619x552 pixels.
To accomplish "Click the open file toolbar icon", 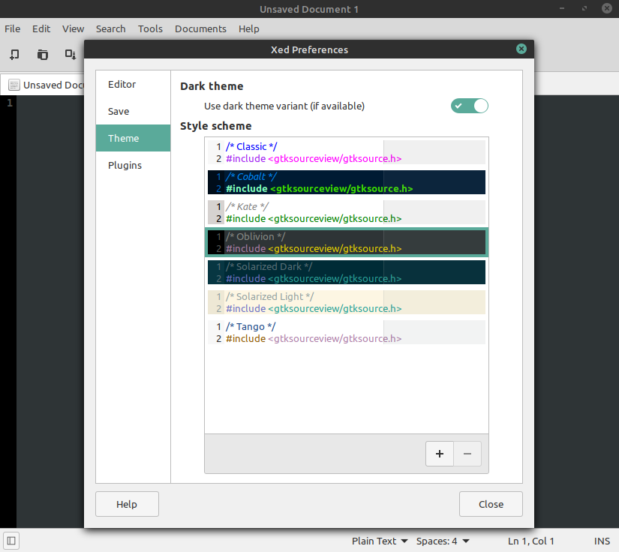I will point(42,54).
